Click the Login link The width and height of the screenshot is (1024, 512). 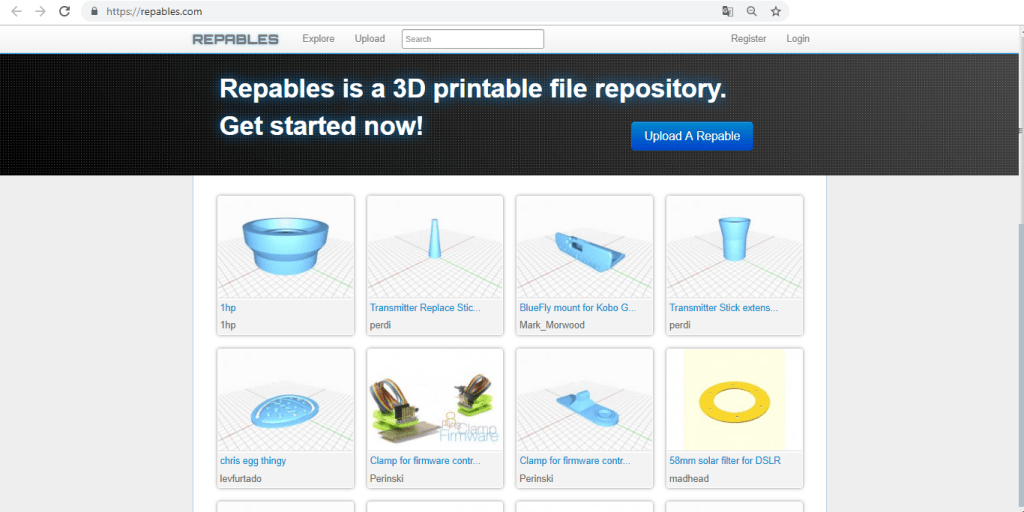tap(798, 39)
